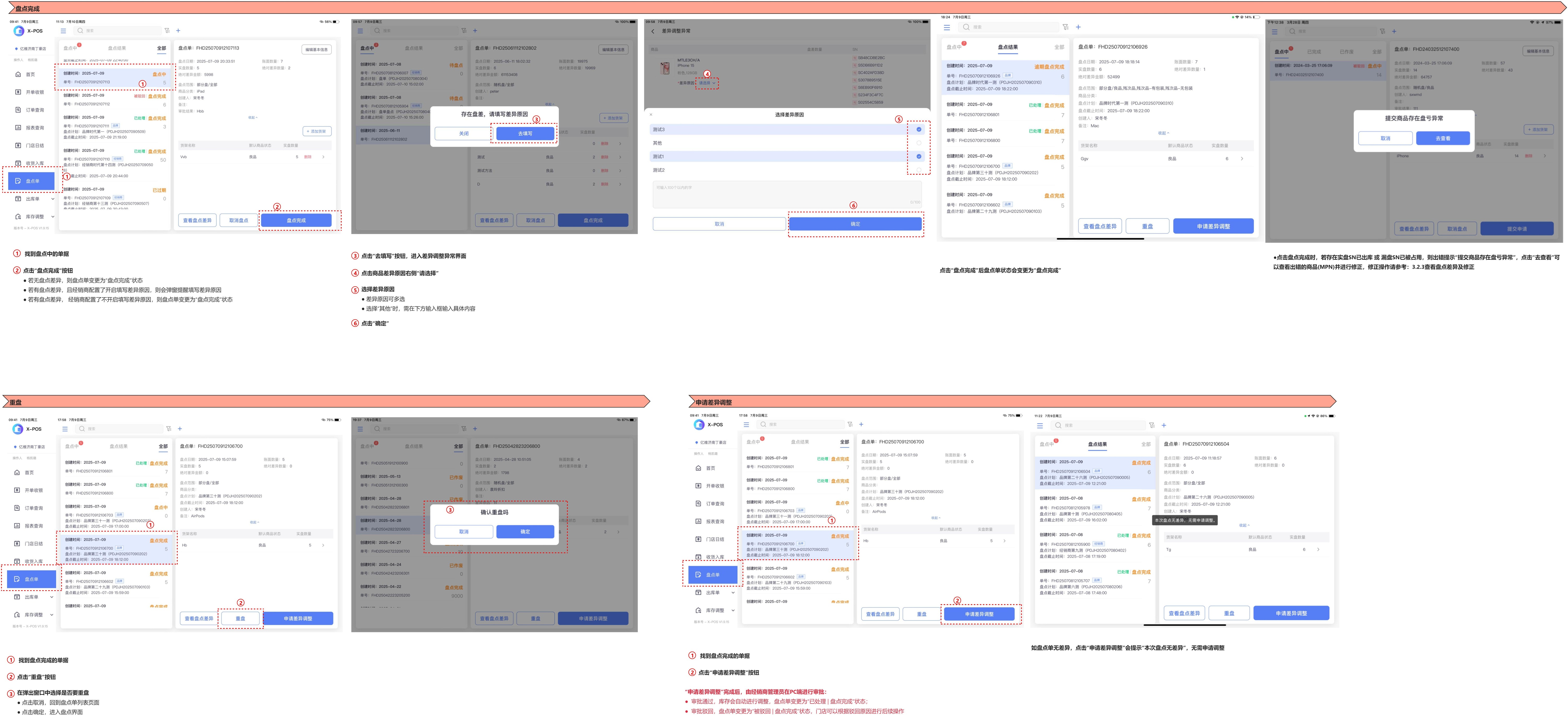
Task: Uncheck the 测试3 reason checkbox
Action: [919, 129]
